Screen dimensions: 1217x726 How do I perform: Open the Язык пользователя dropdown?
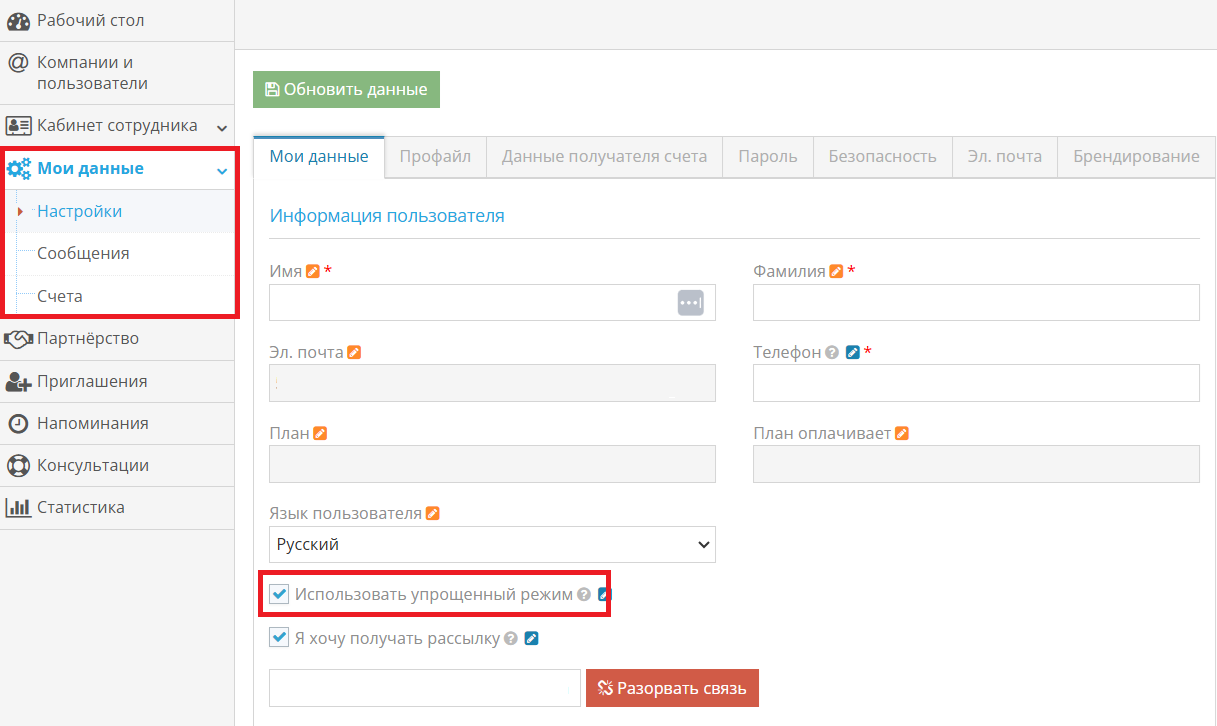pos(492,545)
